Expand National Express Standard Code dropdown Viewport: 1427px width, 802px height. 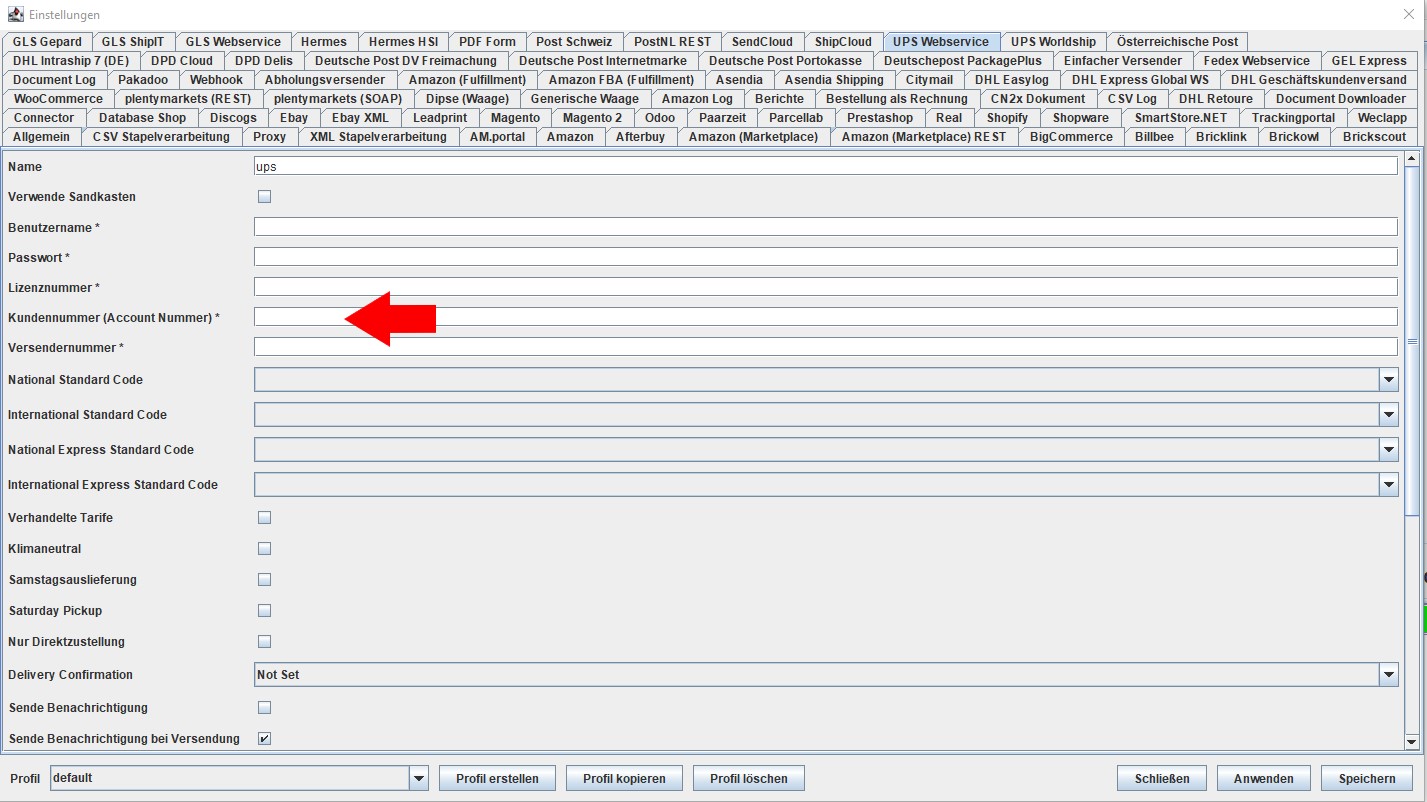(1388, 450)
